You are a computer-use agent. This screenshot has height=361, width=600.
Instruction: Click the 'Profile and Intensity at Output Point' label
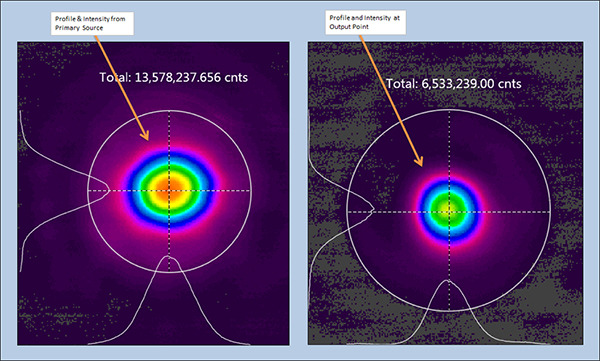365,22
